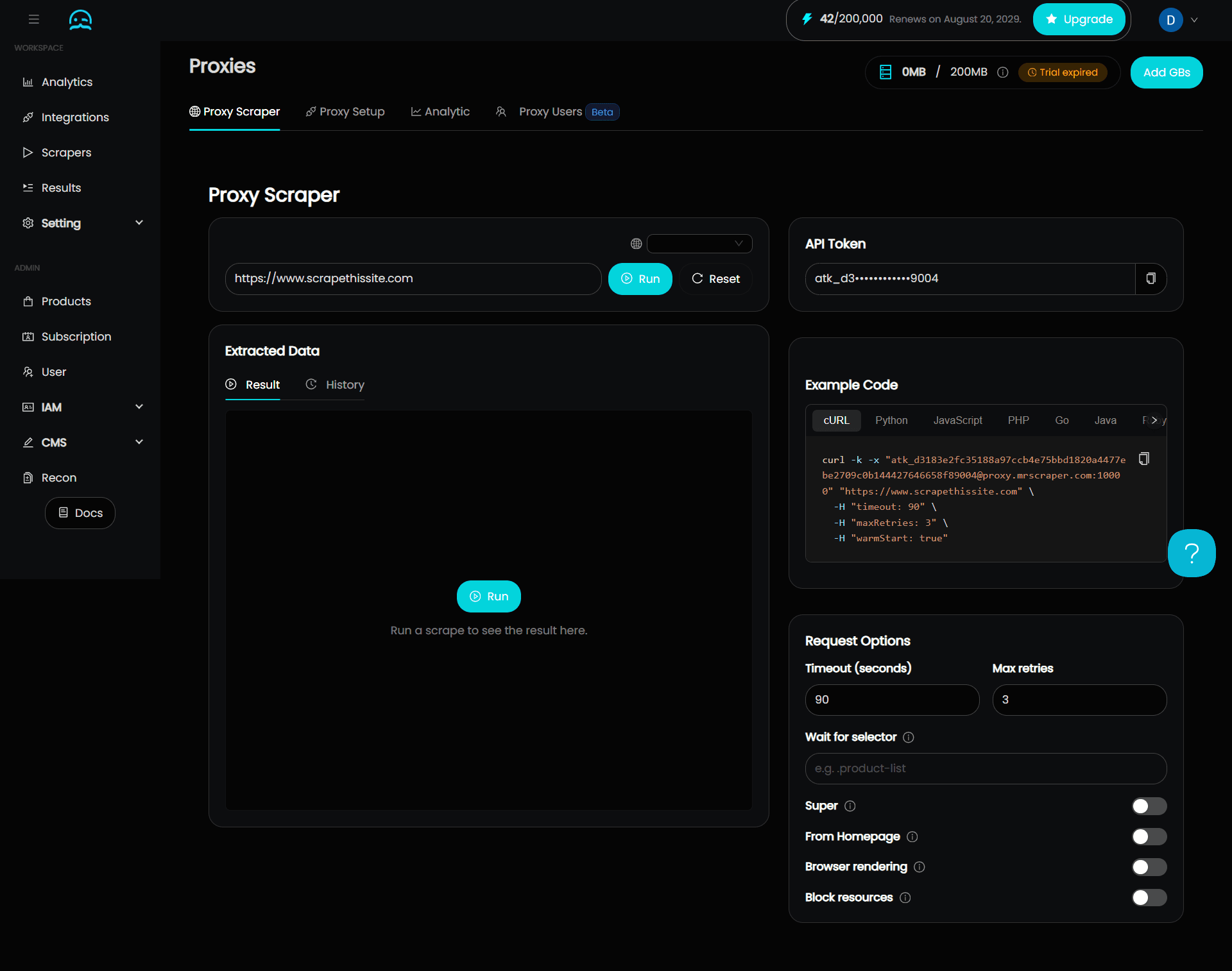Reset the URL input
This screenshot has width=1232, height=971.
coord(715,279)
